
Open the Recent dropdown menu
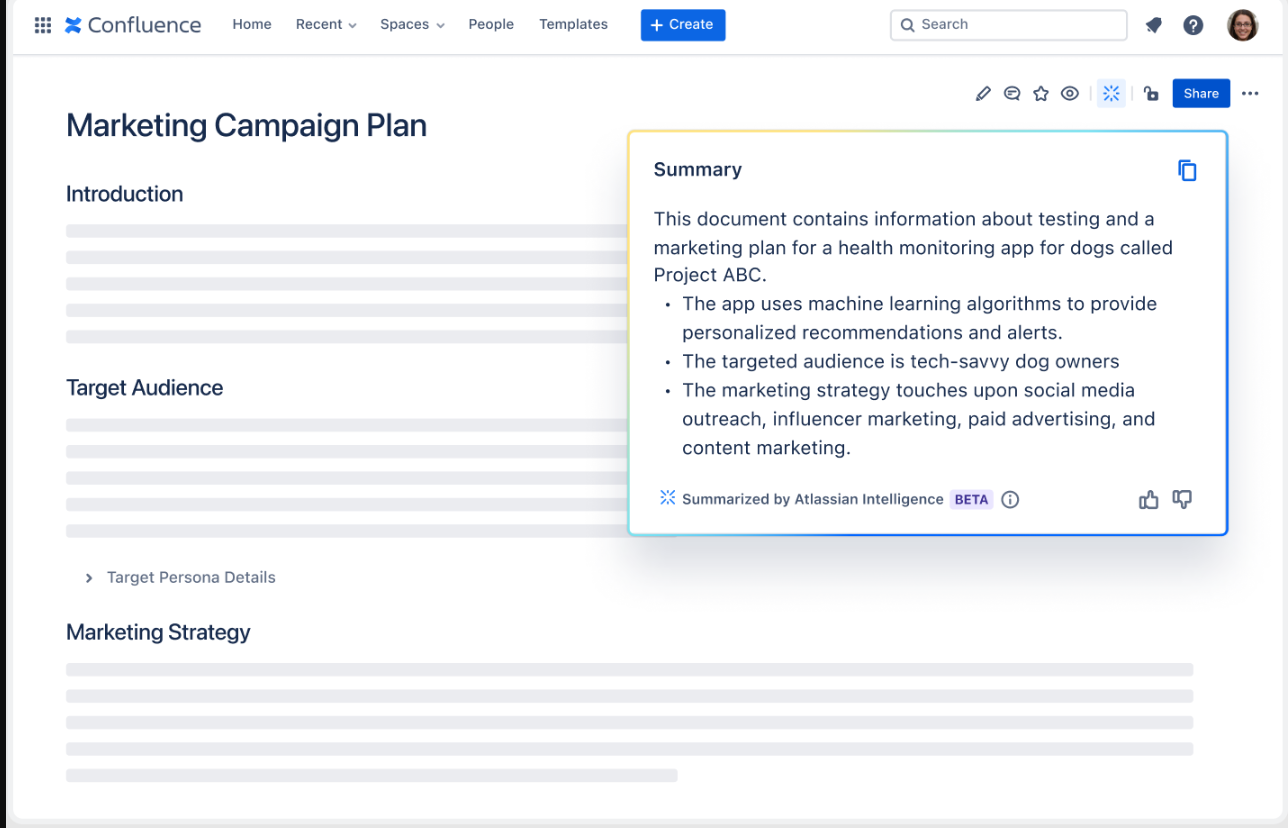click(x=326, y=25)
